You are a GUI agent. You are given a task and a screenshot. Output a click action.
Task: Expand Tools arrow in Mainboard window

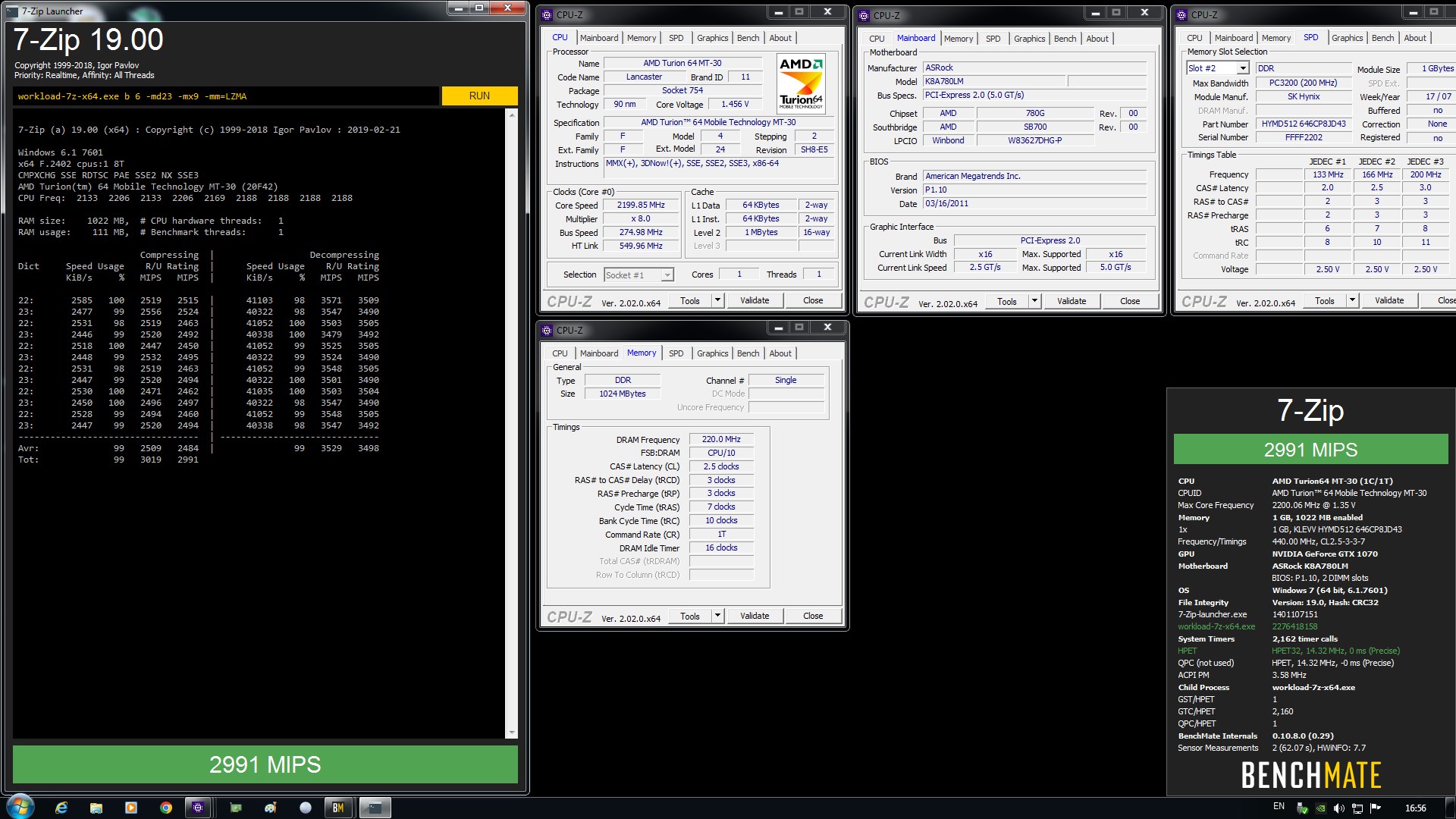pos(1034,301)
